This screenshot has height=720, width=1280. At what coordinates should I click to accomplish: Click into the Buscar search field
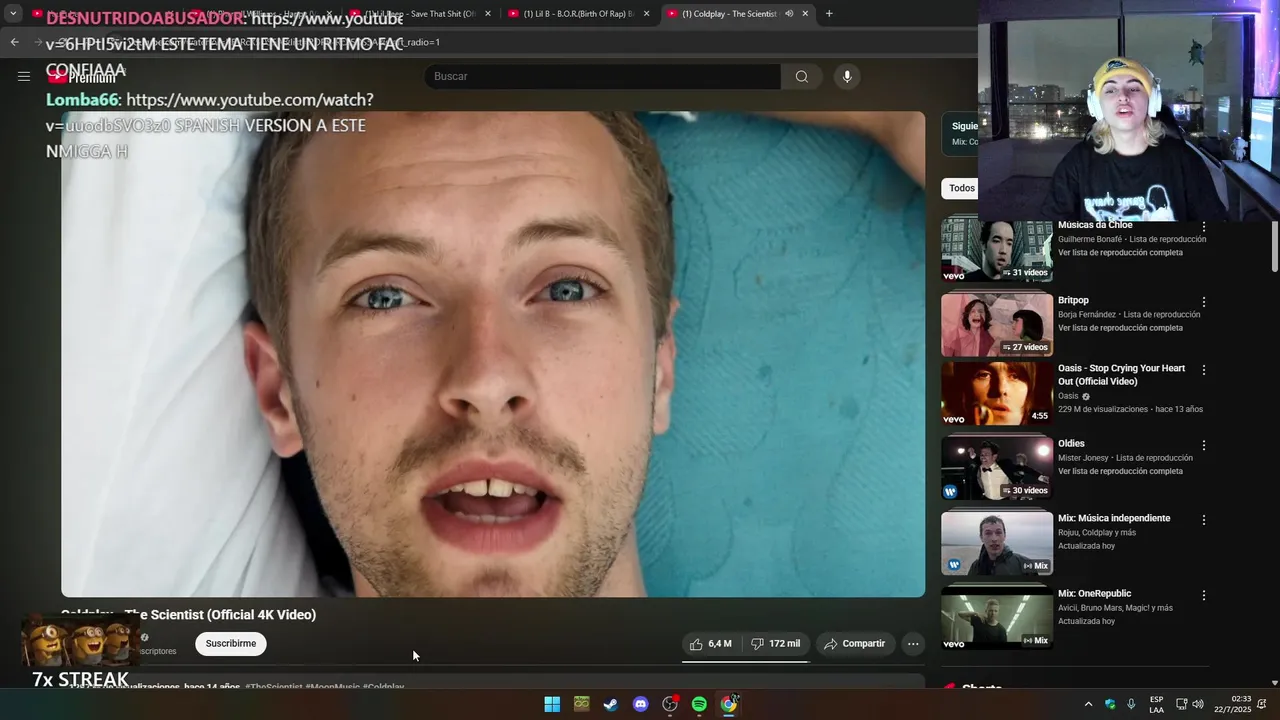pyautogui.click(x=603, y=76)
